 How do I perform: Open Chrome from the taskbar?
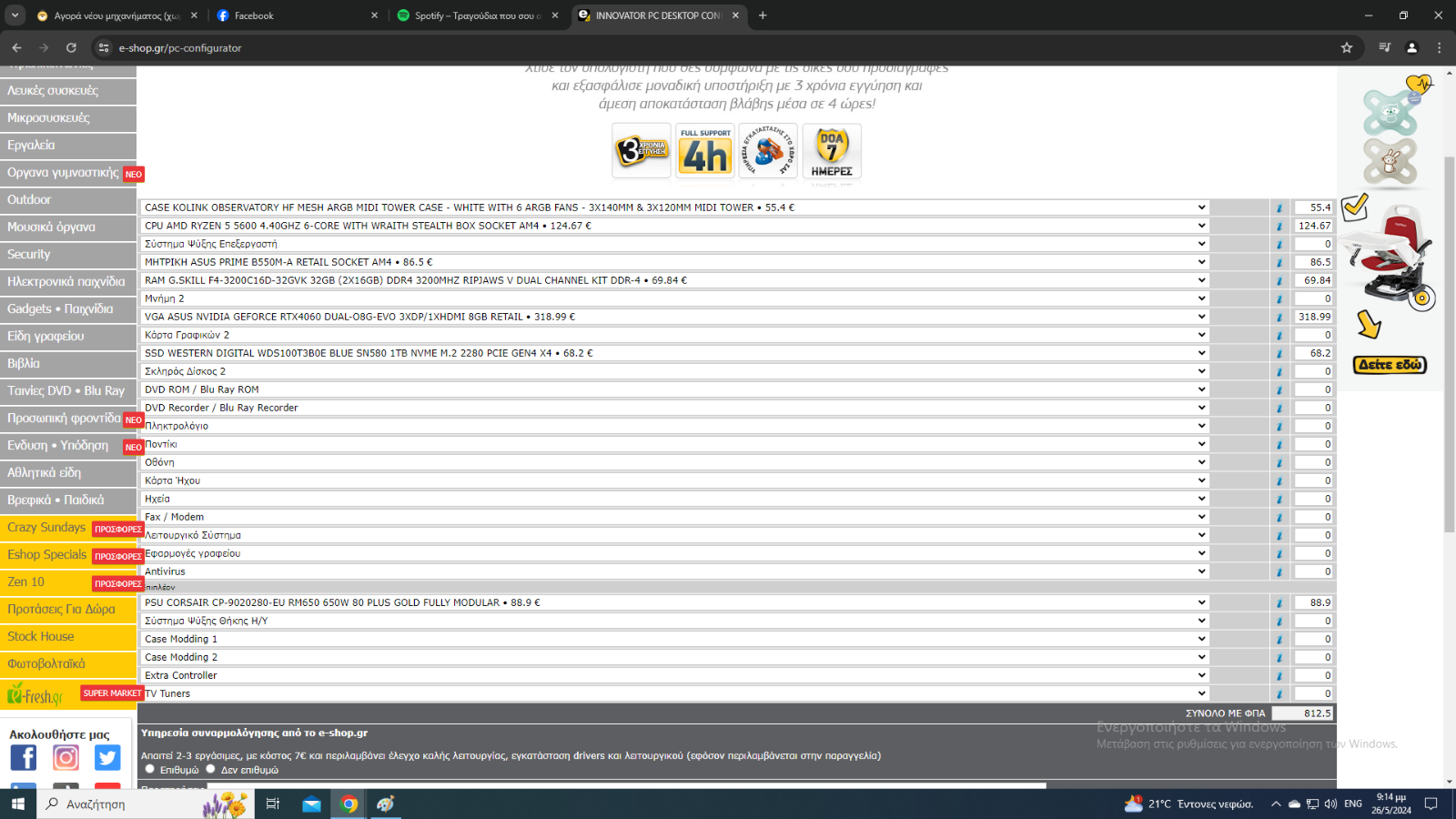(349, 804)
